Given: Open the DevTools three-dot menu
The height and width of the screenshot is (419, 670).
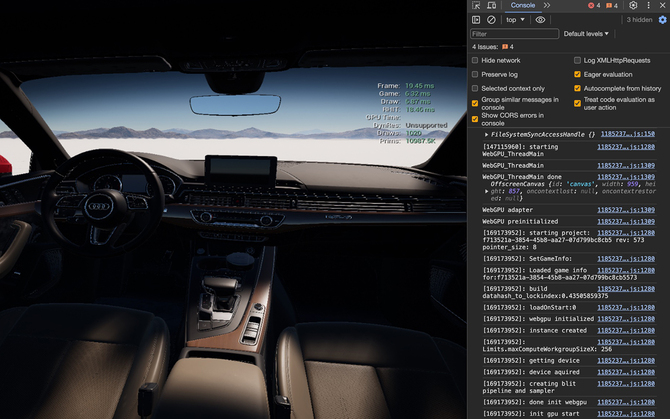Looking at the screenshot, I should point(648,5).
